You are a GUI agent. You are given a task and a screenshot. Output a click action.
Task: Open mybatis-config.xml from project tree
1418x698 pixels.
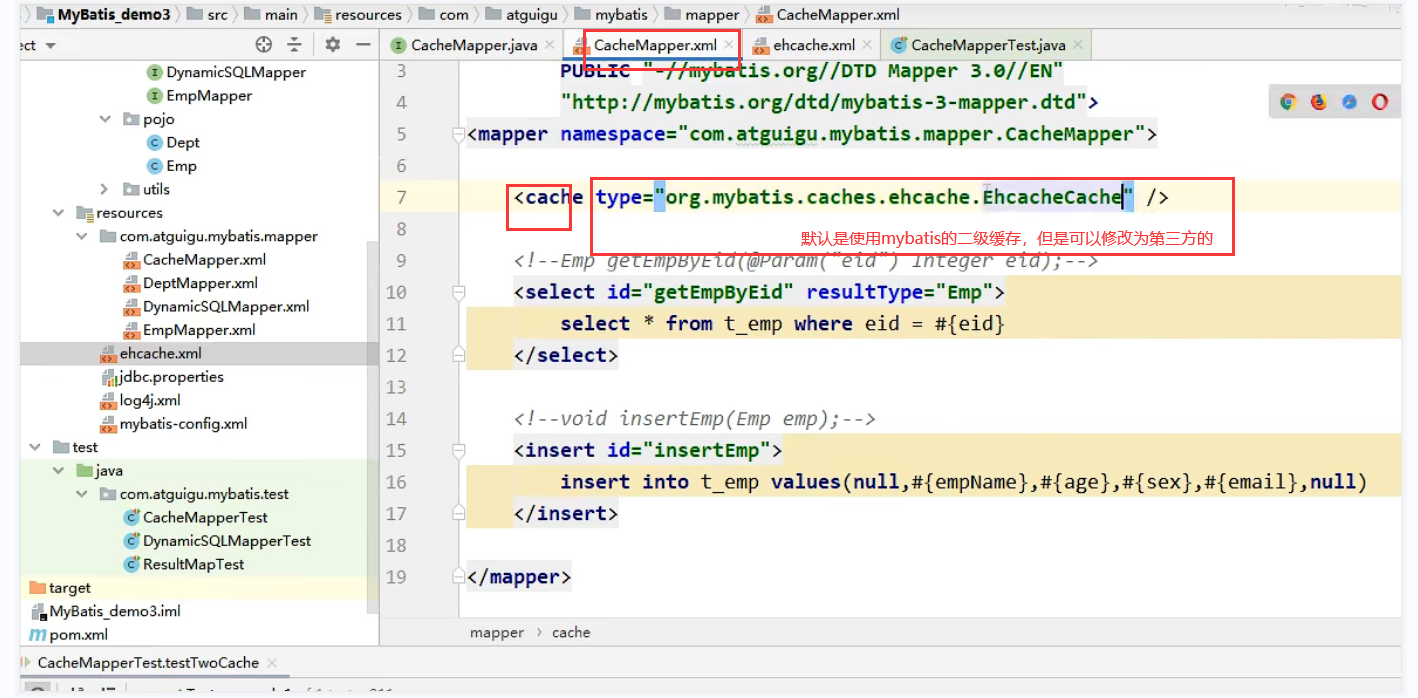(183, 424)
